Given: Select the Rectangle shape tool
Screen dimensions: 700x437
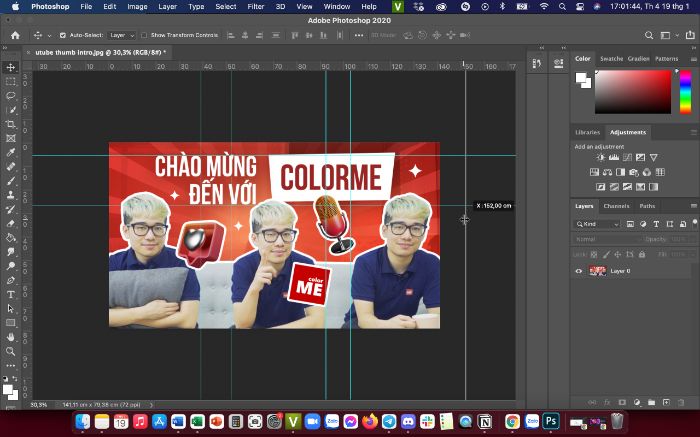Looking at the screenshot, I should click(x=11, y=323).
